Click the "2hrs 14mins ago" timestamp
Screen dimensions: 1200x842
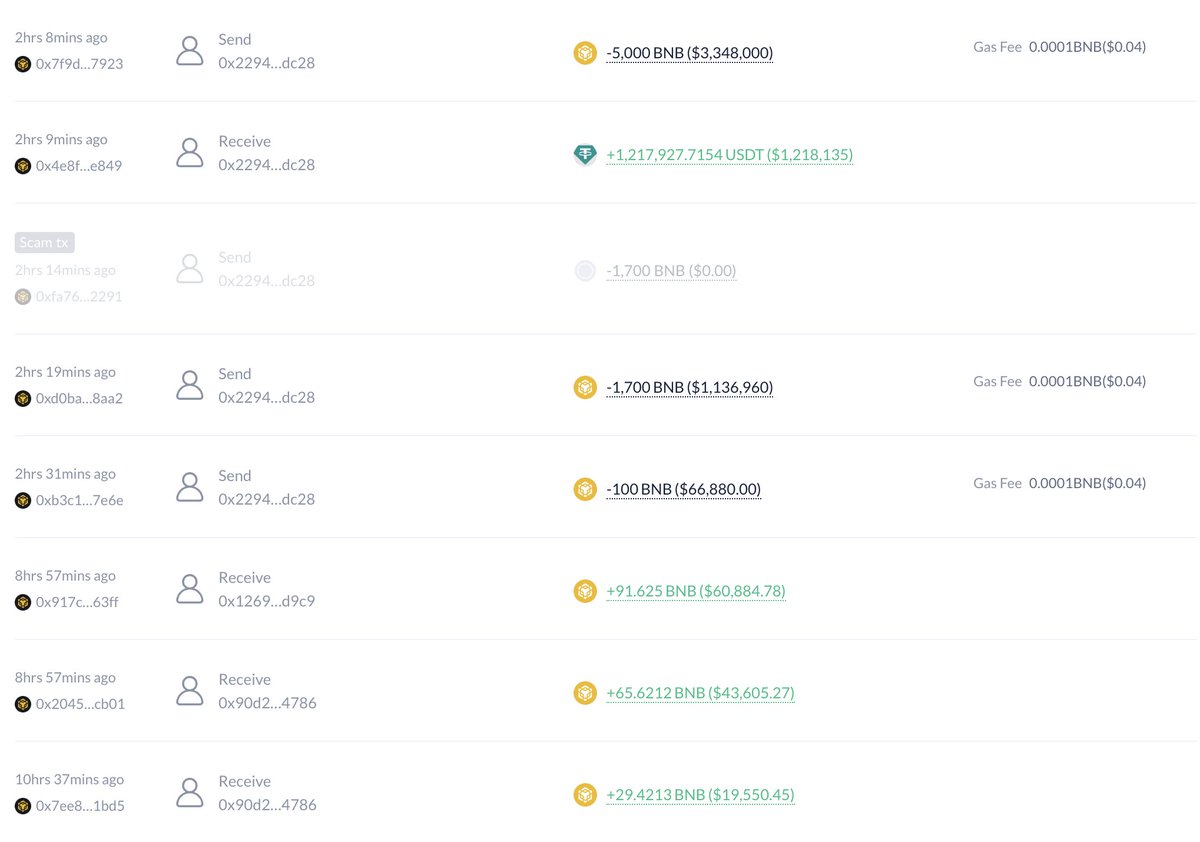pyautogui.click(x=65, y=270)
